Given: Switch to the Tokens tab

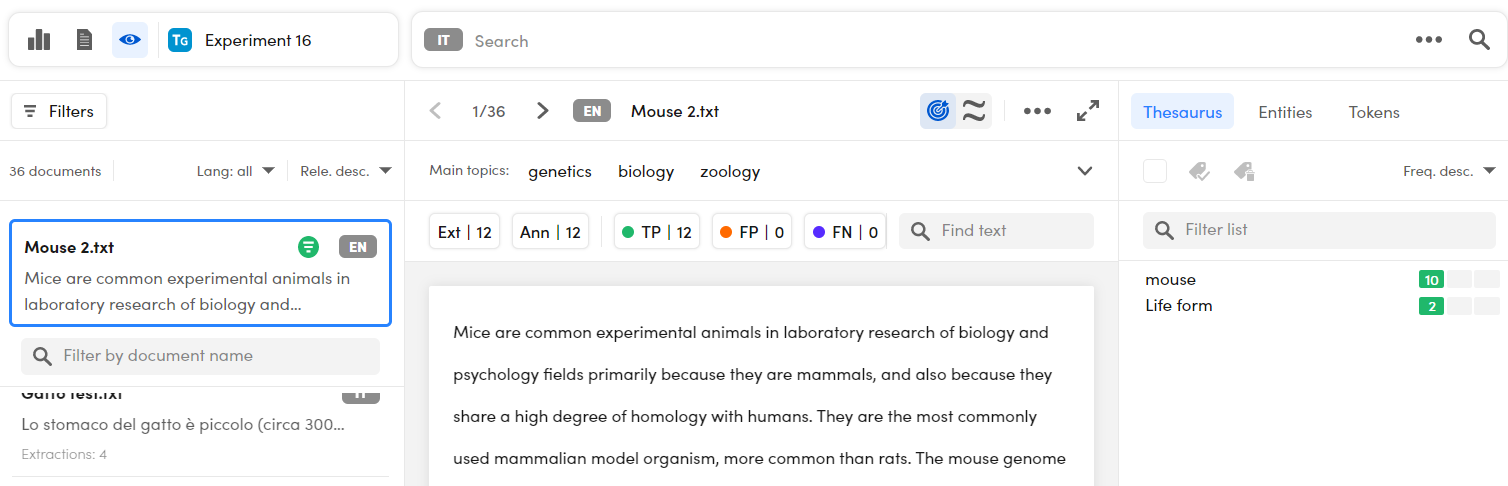Looking at the screenshot, I should coord(1374,112).
